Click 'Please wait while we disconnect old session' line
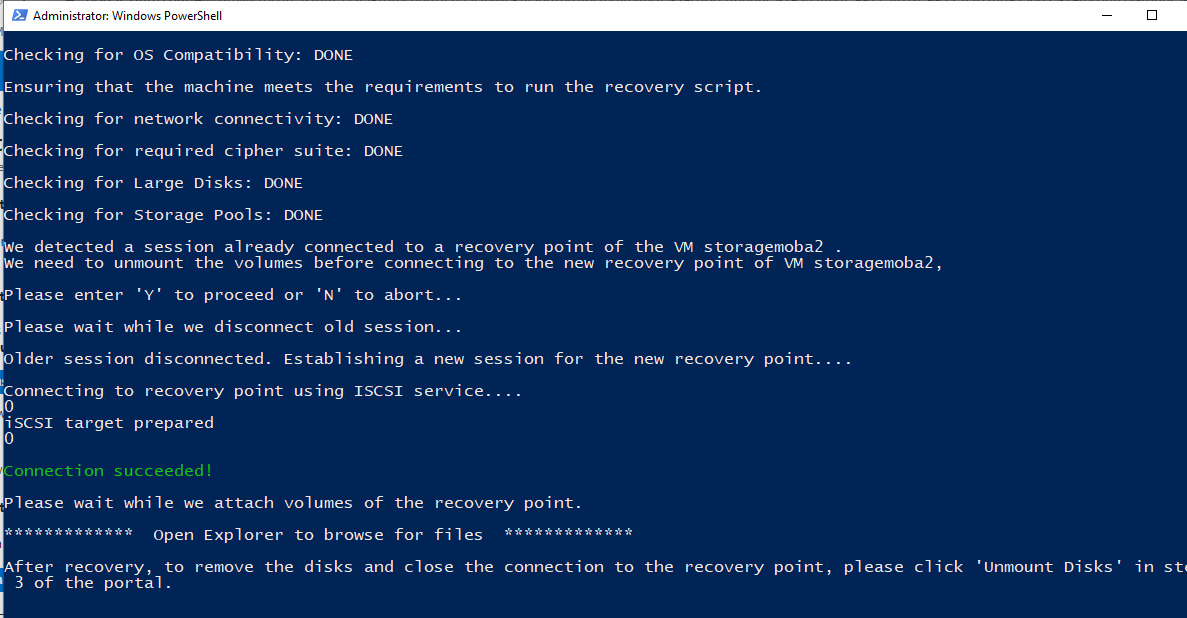Viewport: 1187px width, 618px height. tap(232, 327)
